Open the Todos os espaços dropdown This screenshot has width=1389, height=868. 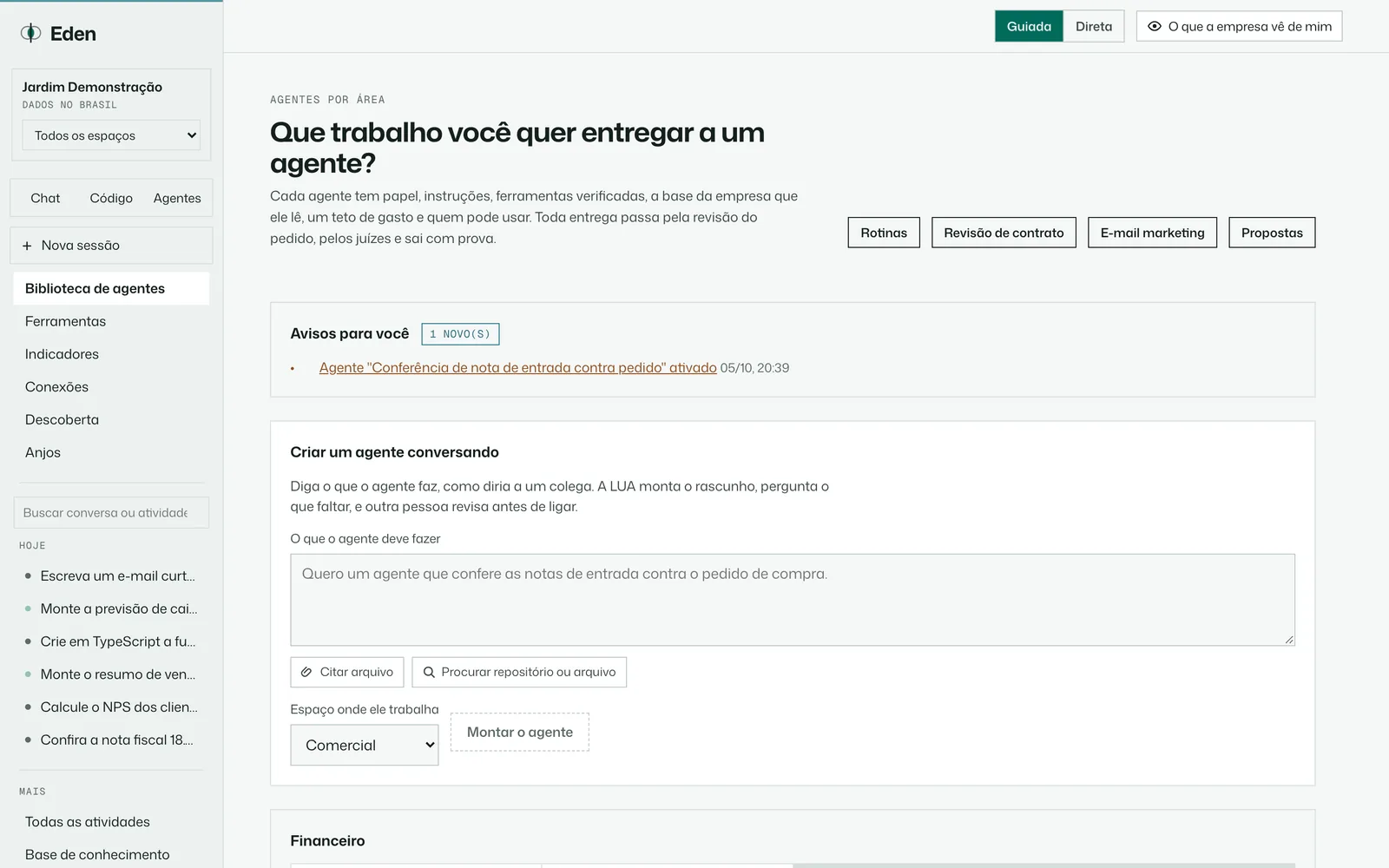(111, 135)
